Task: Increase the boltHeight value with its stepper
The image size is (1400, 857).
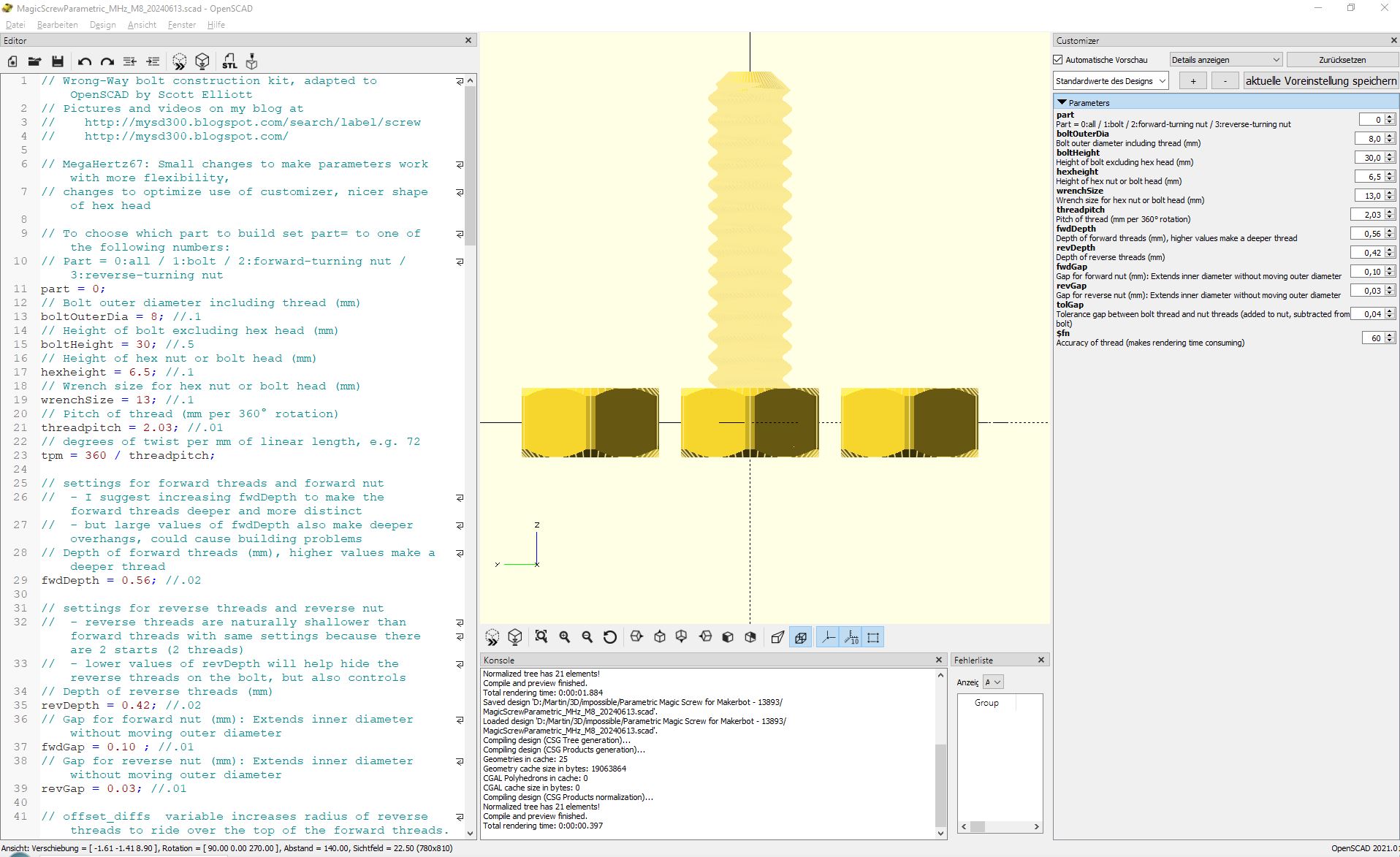Action: coord(1388,154)
